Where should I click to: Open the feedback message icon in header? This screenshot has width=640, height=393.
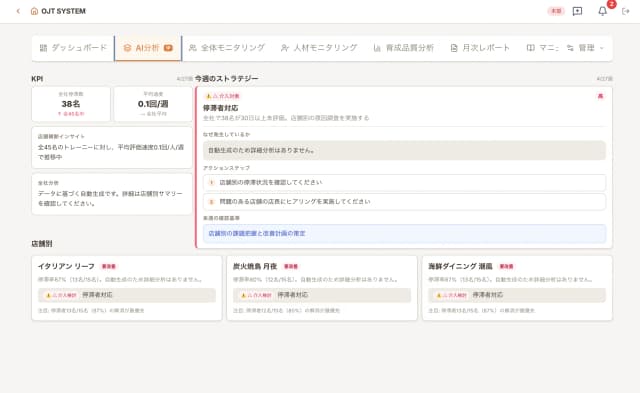(577, 11)
